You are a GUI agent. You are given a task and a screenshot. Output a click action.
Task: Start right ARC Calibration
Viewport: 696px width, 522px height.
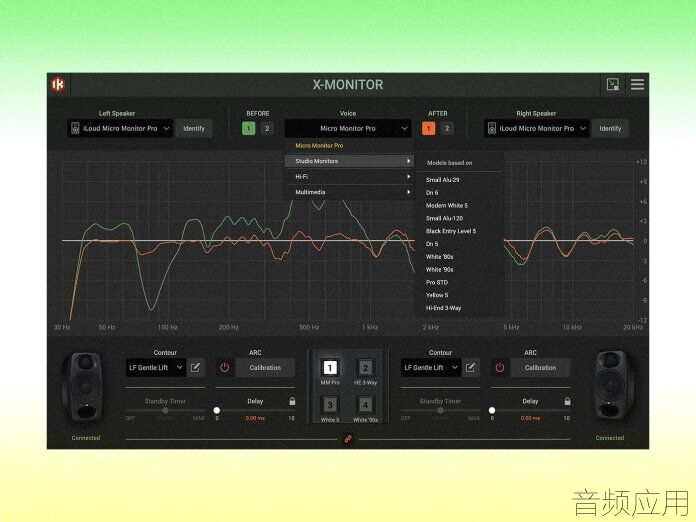coord(540,368)
